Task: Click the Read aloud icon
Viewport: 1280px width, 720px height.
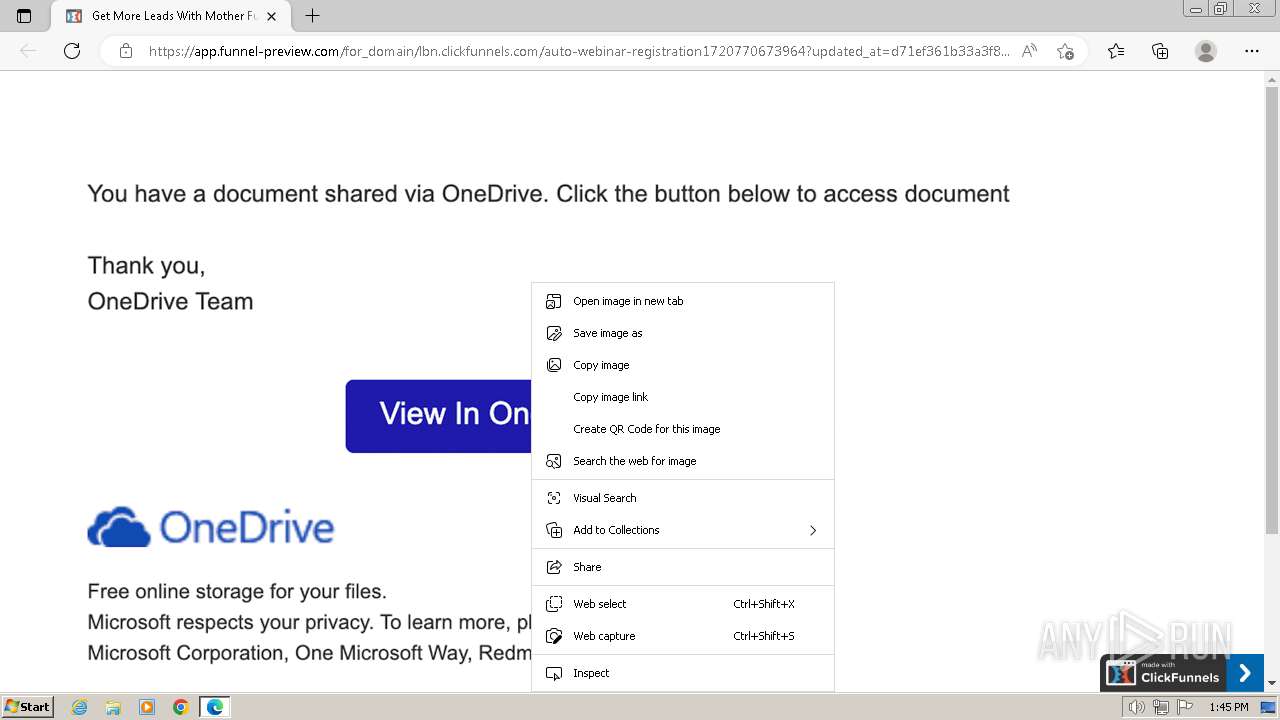Action: tap(1028, 51)
